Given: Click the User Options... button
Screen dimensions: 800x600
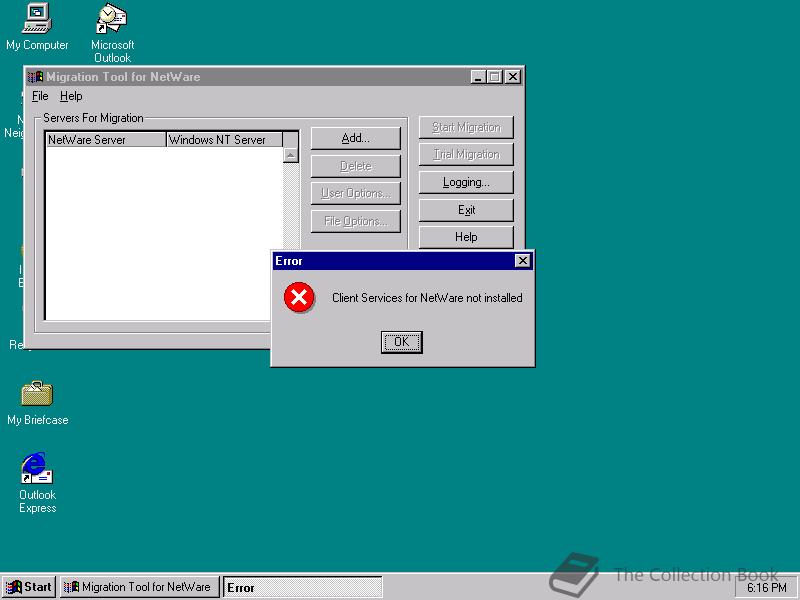Looking at the screenshot, I should (356, 193).
